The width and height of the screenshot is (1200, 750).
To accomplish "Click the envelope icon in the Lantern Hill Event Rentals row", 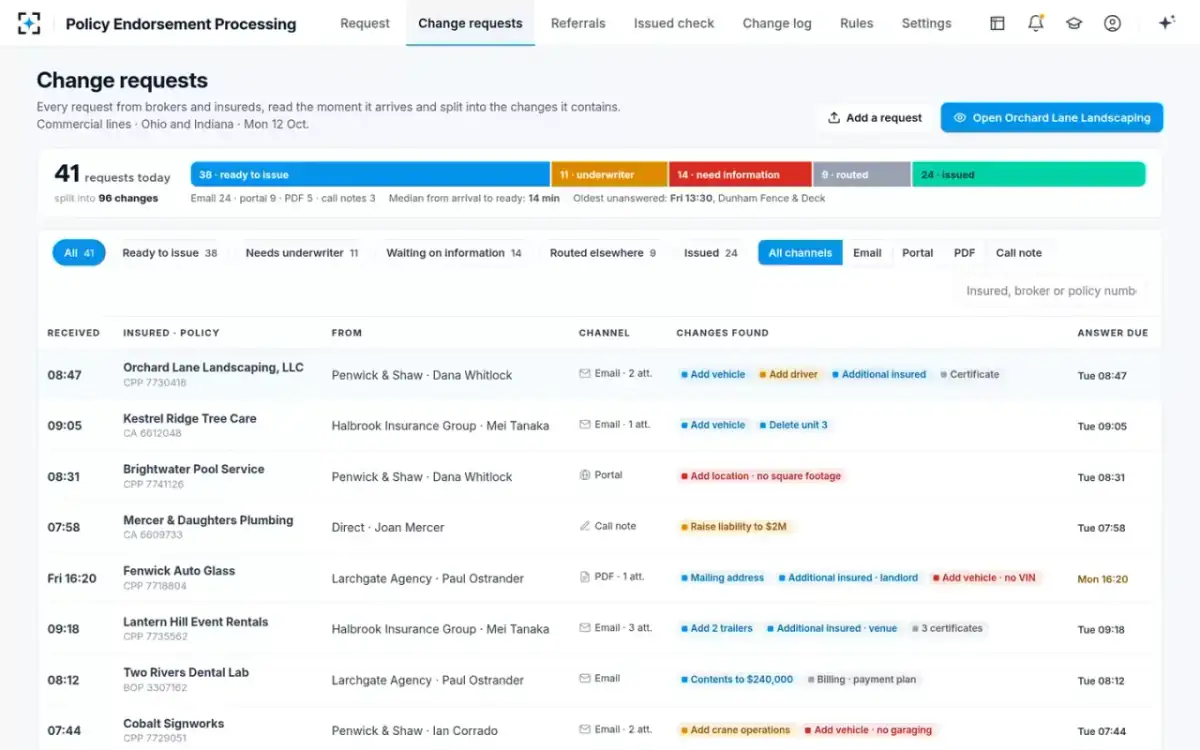I will coord(585,628).
